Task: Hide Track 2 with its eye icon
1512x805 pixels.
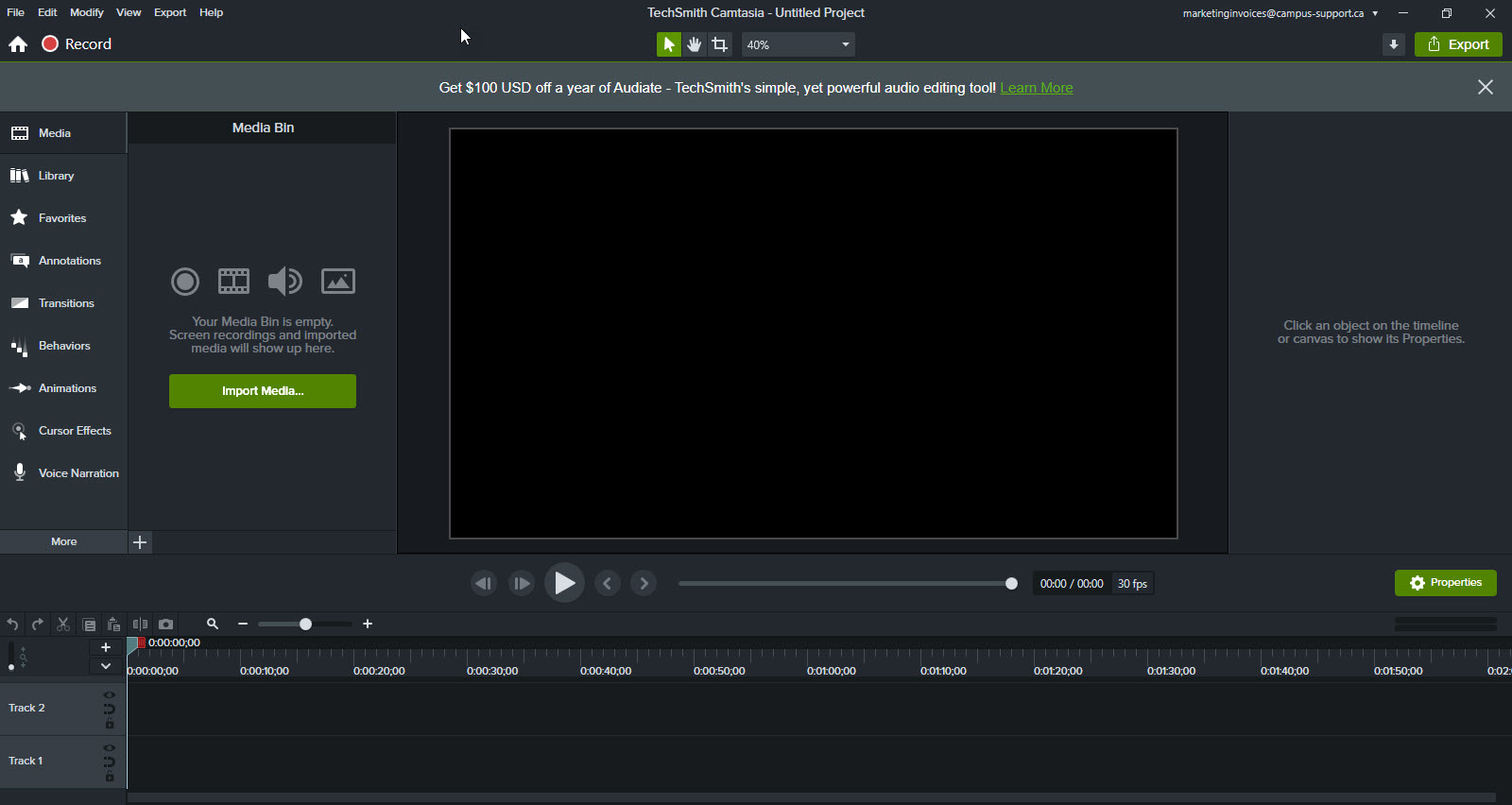Action: (x=110, y=694)
